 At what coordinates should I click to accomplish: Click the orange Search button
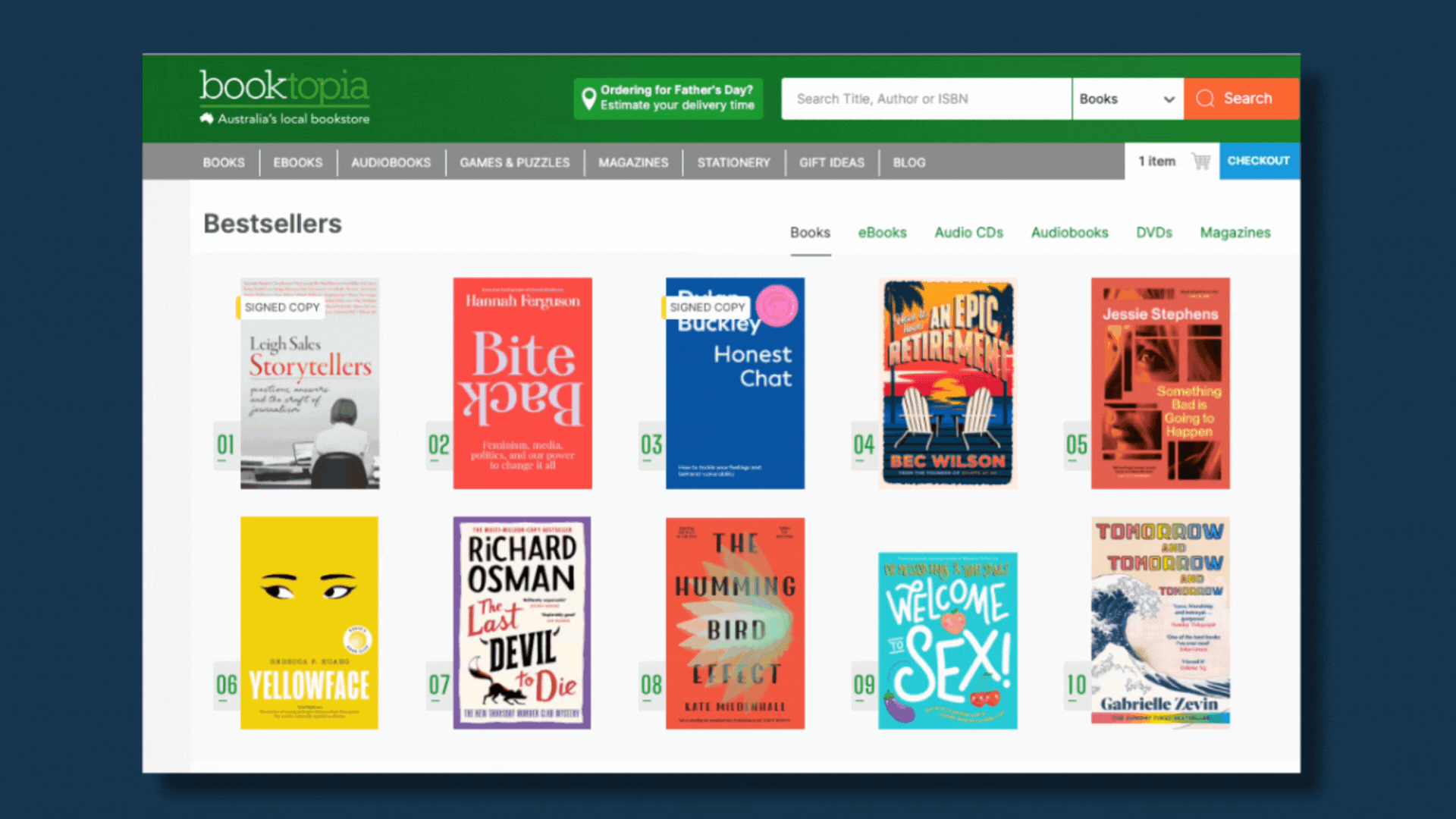[1241, 99]
